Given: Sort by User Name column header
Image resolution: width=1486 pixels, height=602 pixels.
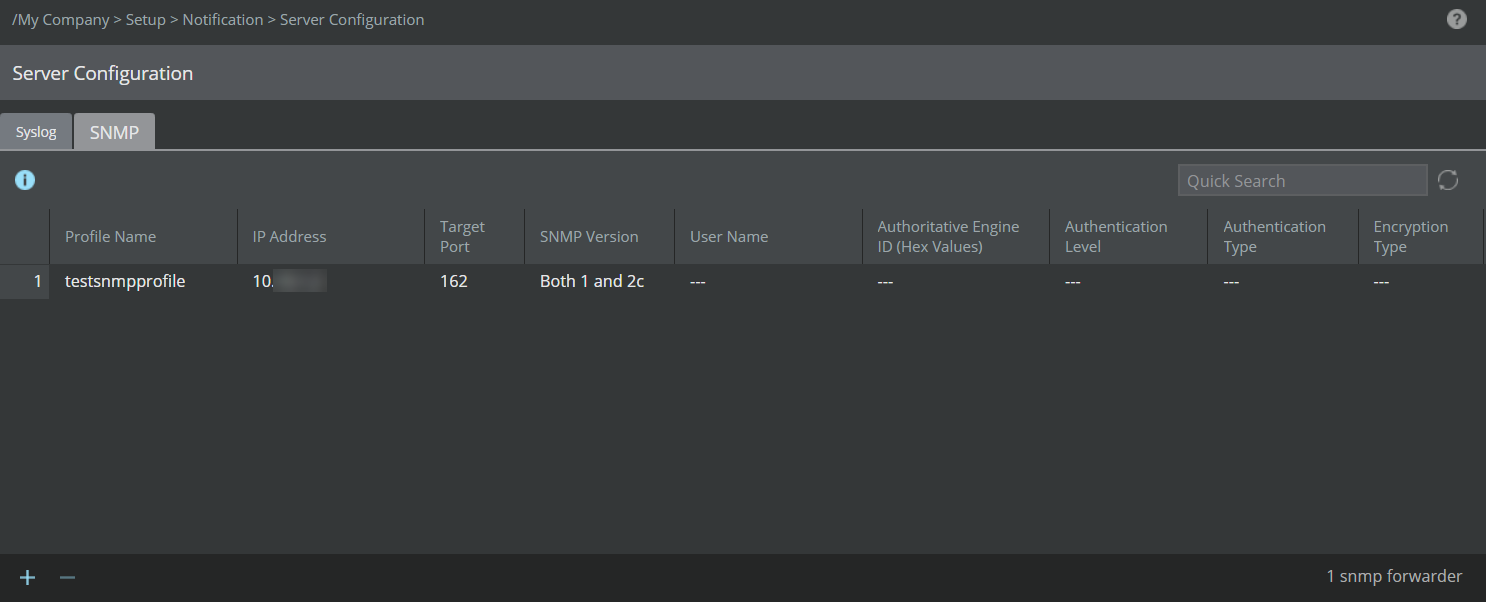Looking at the screenshot, I should point(768,237).
